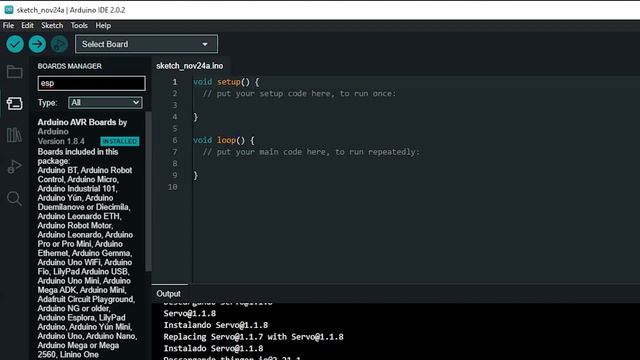
Task: Click the 'put your main code here' comment
Action: click(311, 152)
